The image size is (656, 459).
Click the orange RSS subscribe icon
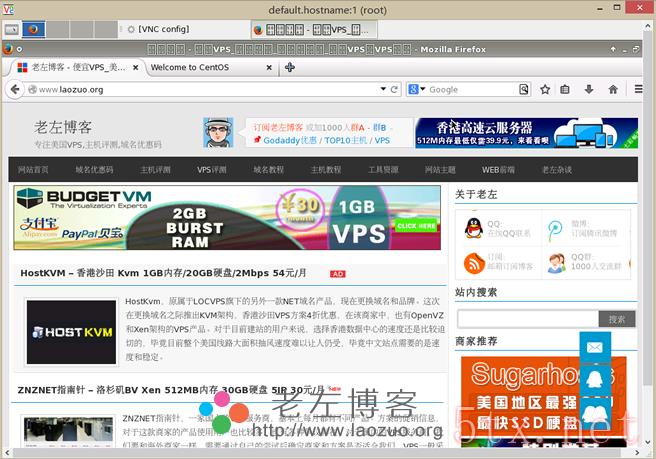pyautogui.click(x=474, y=264)
